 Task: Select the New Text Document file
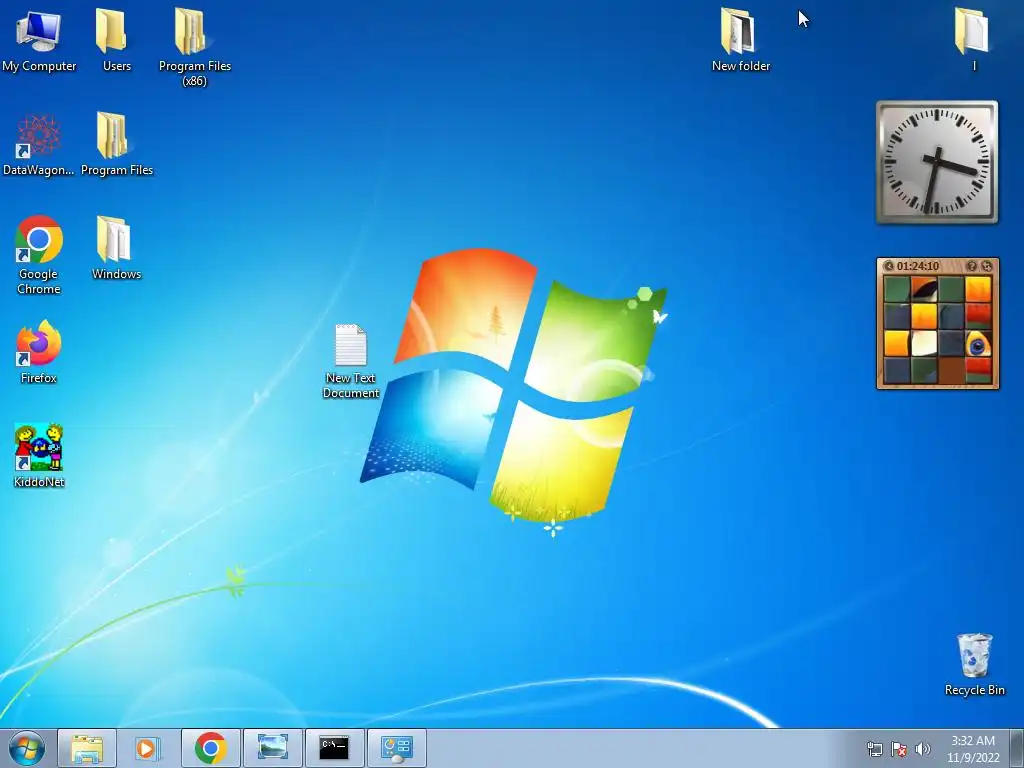[351, 361]
